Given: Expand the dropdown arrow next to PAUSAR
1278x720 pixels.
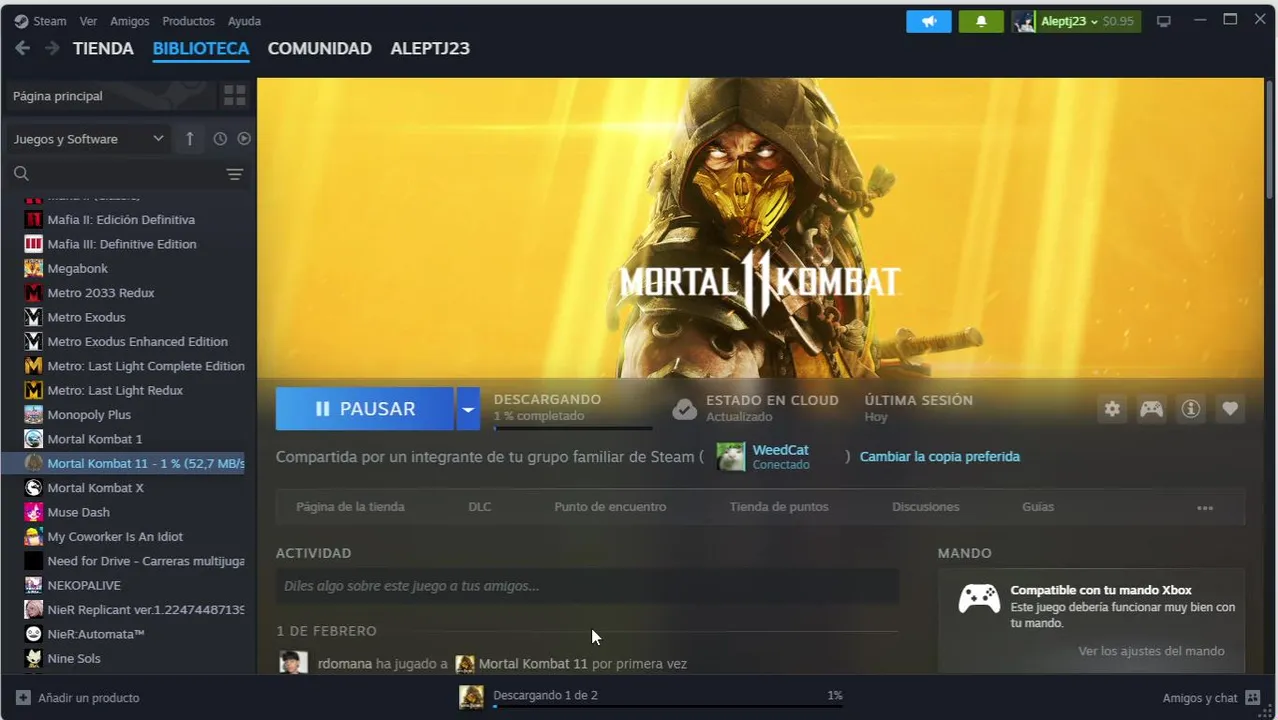Looking at the screenshot, I should (468, 409).
